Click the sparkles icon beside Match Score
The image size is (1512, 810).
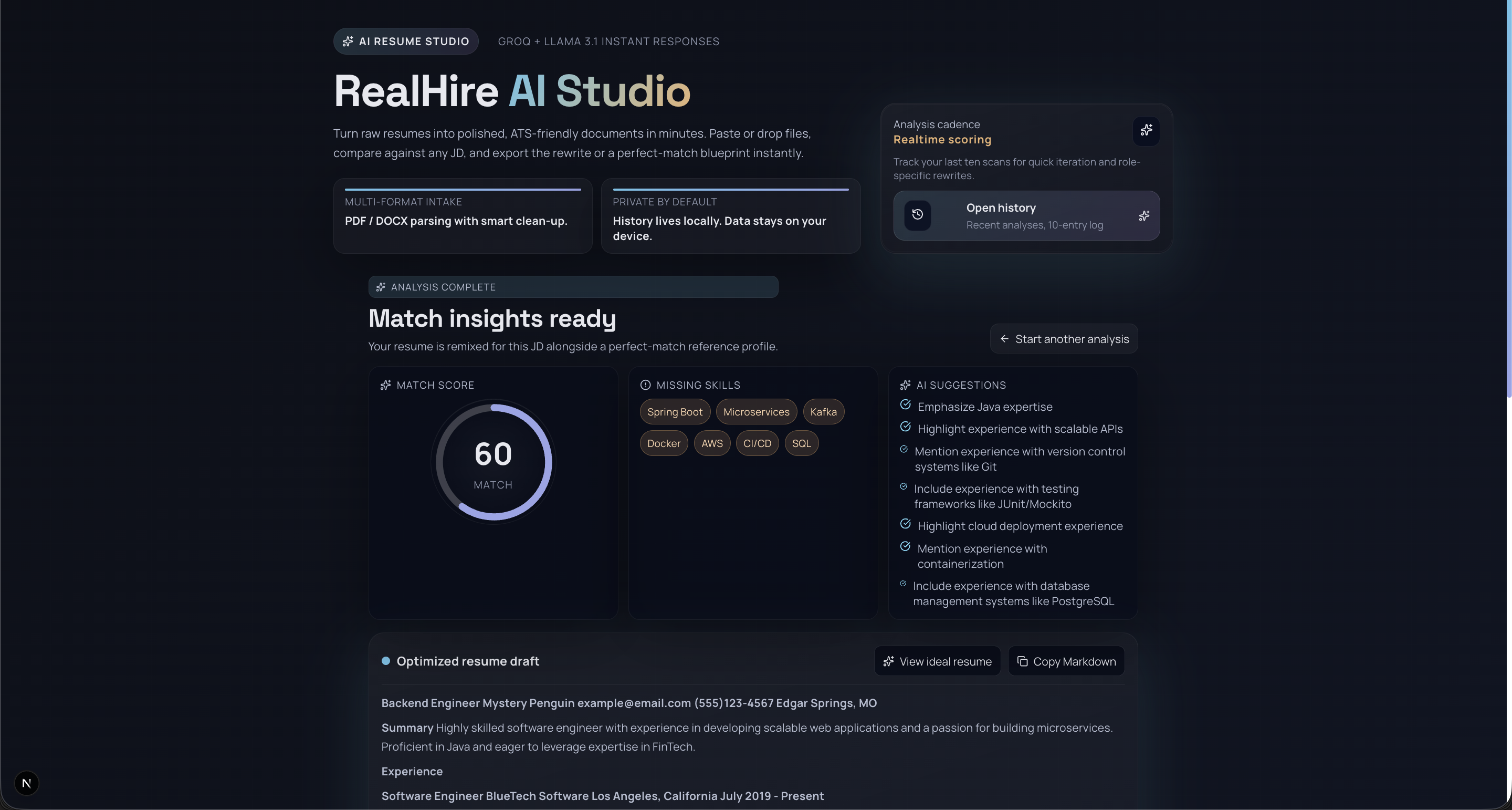pyautogui.click(x=386, y=385)
